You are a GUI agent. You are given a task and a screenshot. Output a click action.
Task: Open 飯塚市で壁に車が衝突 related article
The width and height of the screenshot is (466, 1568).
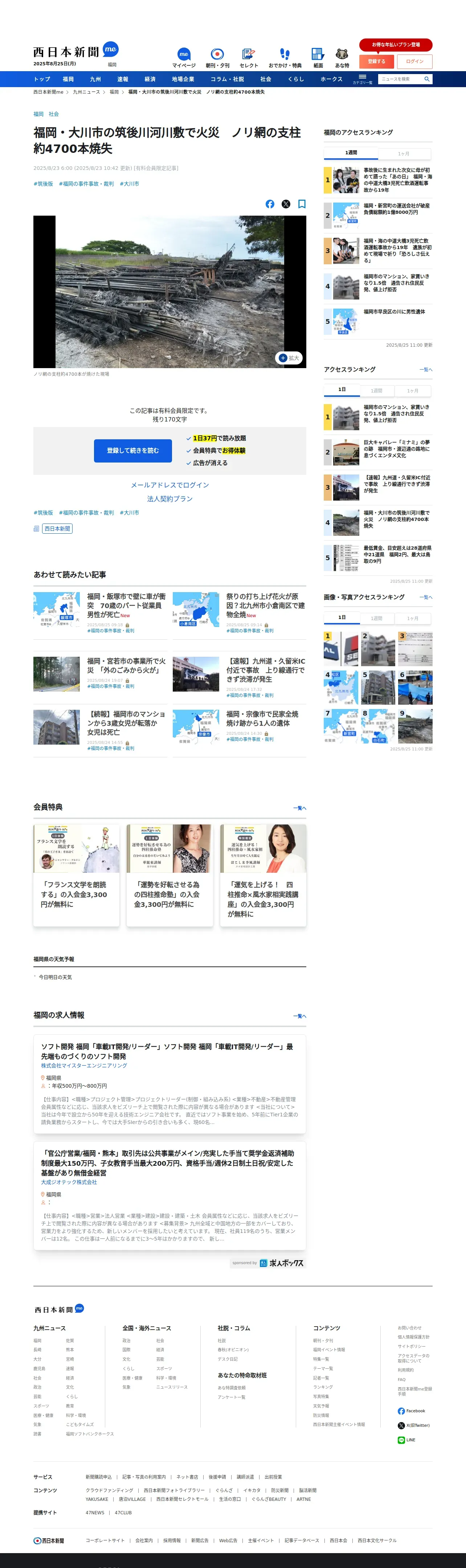[x=127, y=606]
